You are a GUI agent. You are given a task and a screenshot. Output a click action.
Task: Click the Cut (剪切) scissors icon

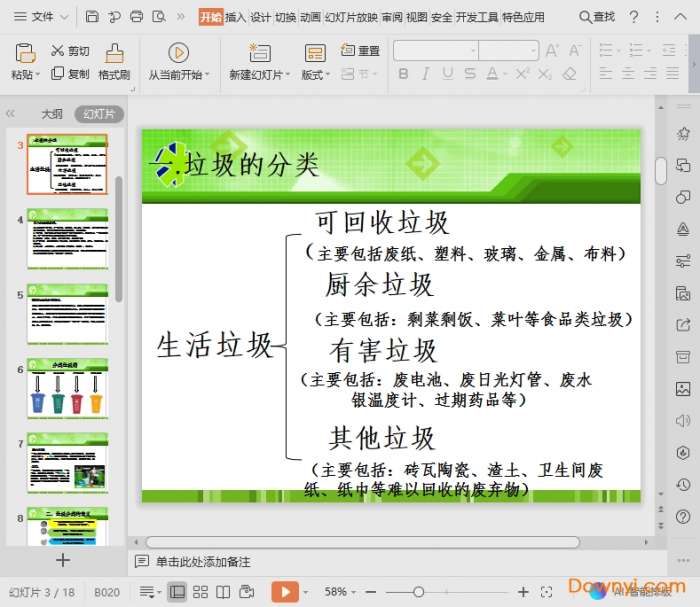click(58, 50)
